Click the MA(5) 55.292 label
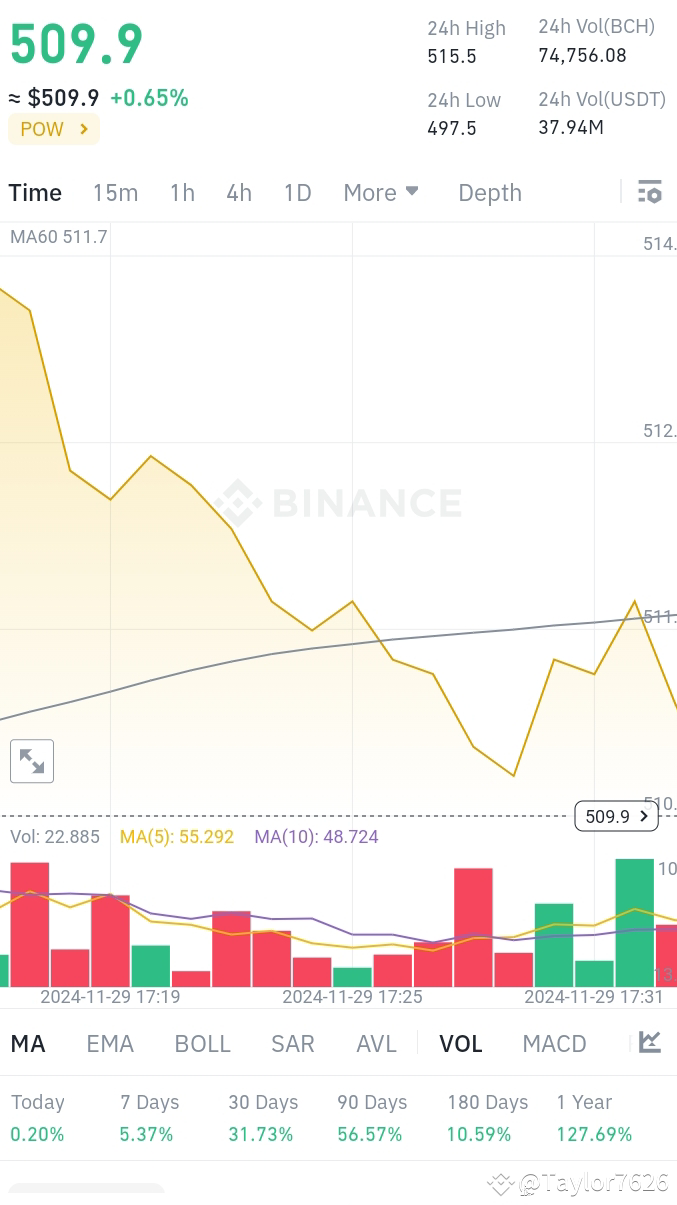This screenshot has height=1205, width=677. pos(176,836)
